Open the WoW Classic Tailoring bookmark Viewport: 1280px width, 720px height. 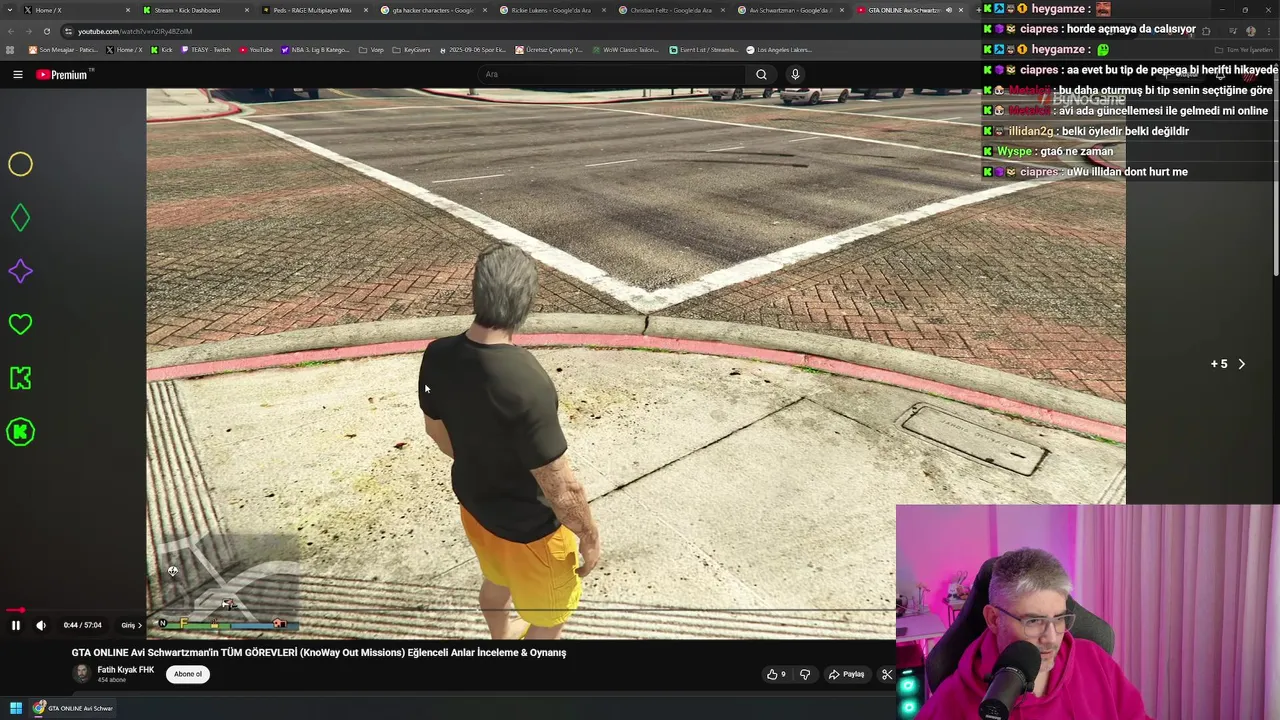[626, 49]
